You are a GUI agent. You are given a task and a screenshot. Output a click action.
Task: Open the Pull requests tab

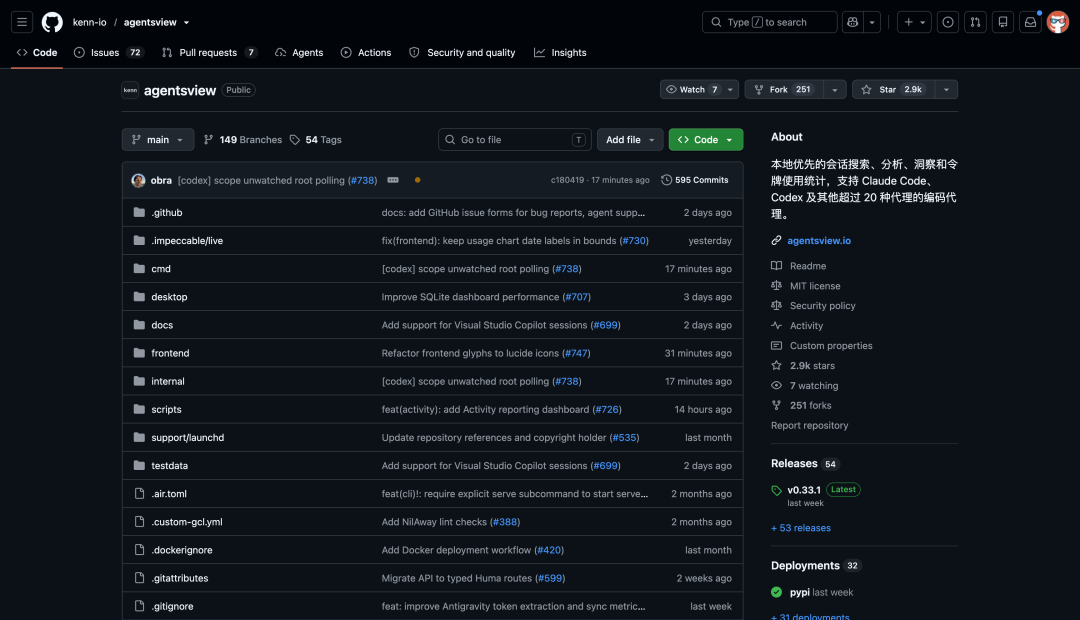click(x=209, y=52)
